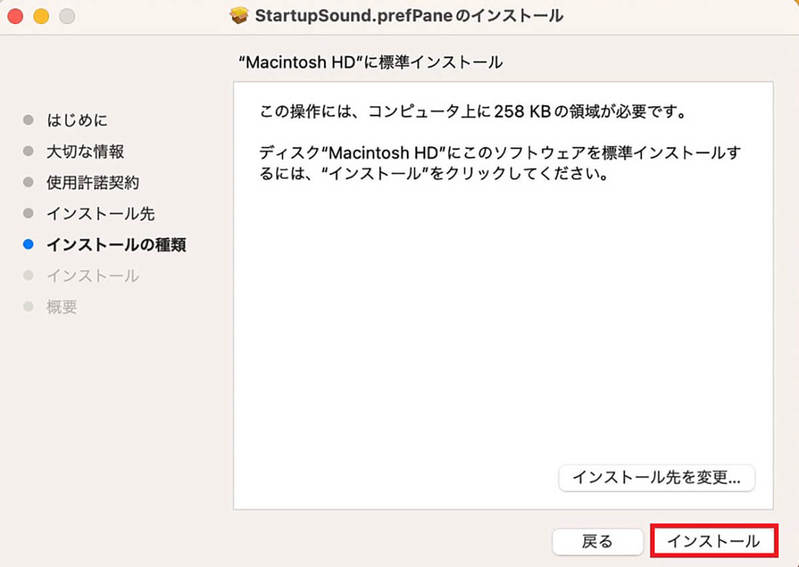Select the インストールの種類 step
This screenshot has height=567, width=799.
[116, 245]
